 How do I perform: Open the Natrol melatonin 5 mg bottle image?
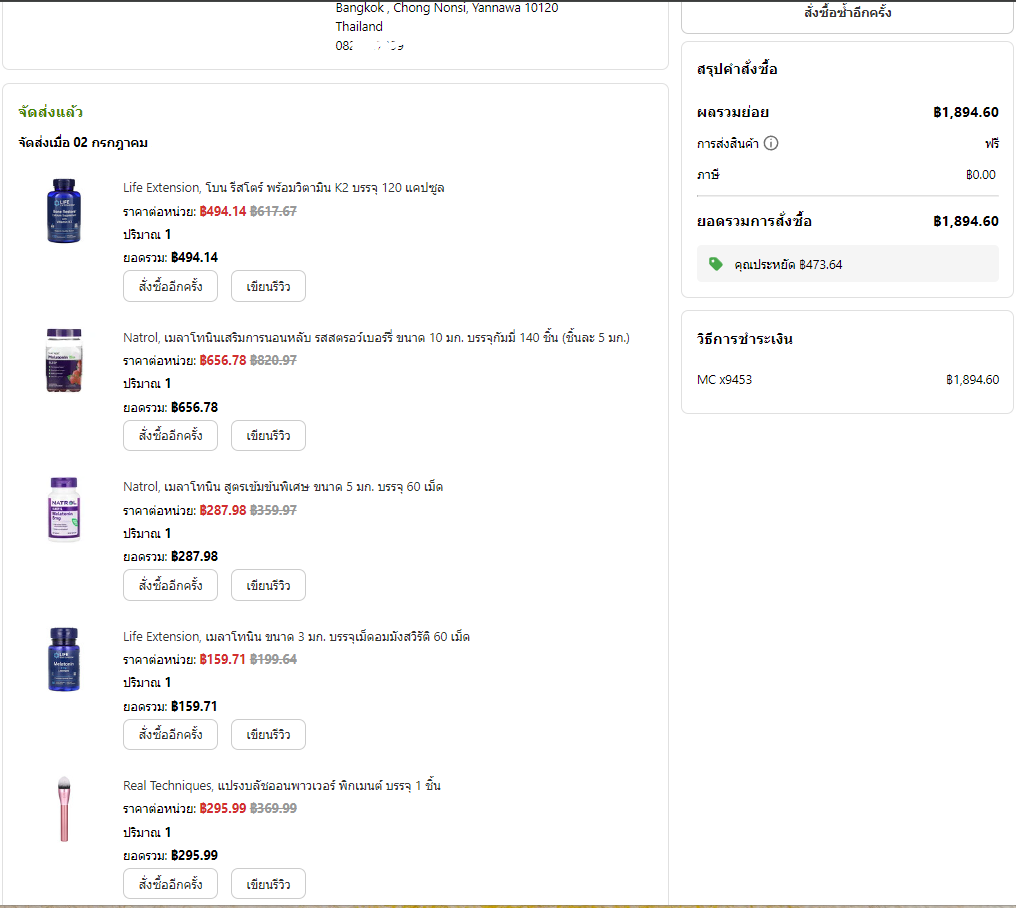tap(64, 509)
